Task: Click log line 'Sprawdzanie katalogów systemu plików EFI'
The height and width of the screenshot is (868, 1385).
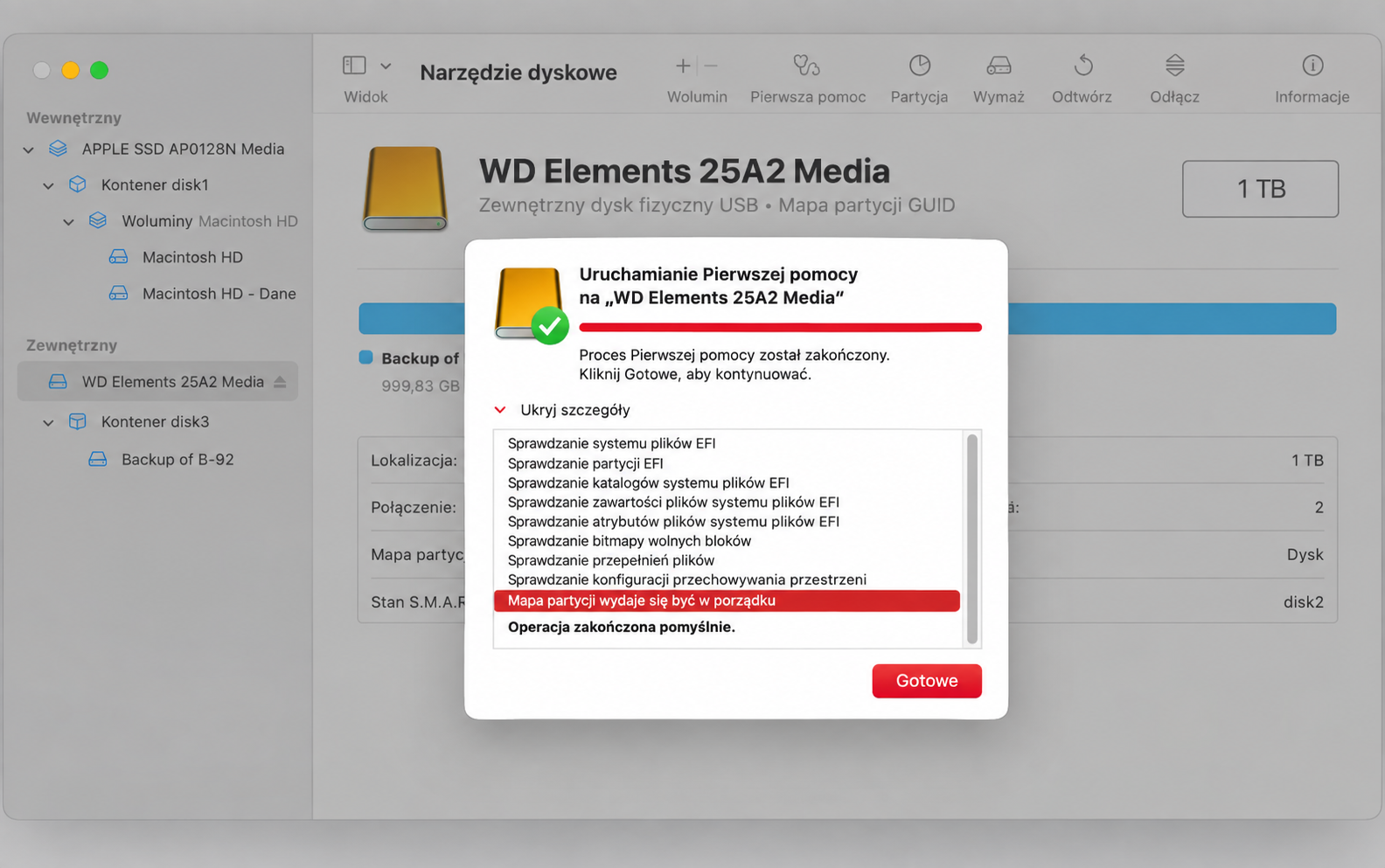Action: coord(649,483)
